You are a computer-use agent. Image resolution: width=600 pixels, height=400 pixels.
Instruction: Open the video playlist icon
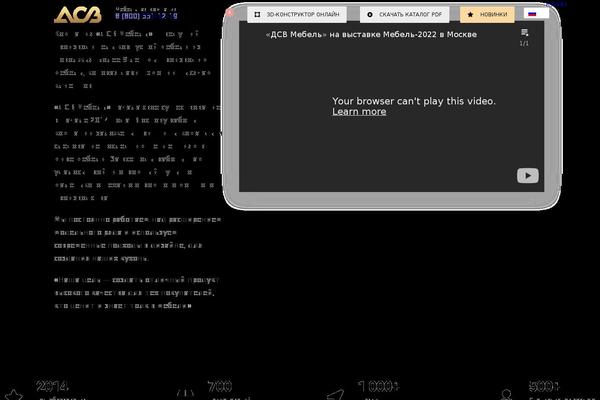click(524, 32)
